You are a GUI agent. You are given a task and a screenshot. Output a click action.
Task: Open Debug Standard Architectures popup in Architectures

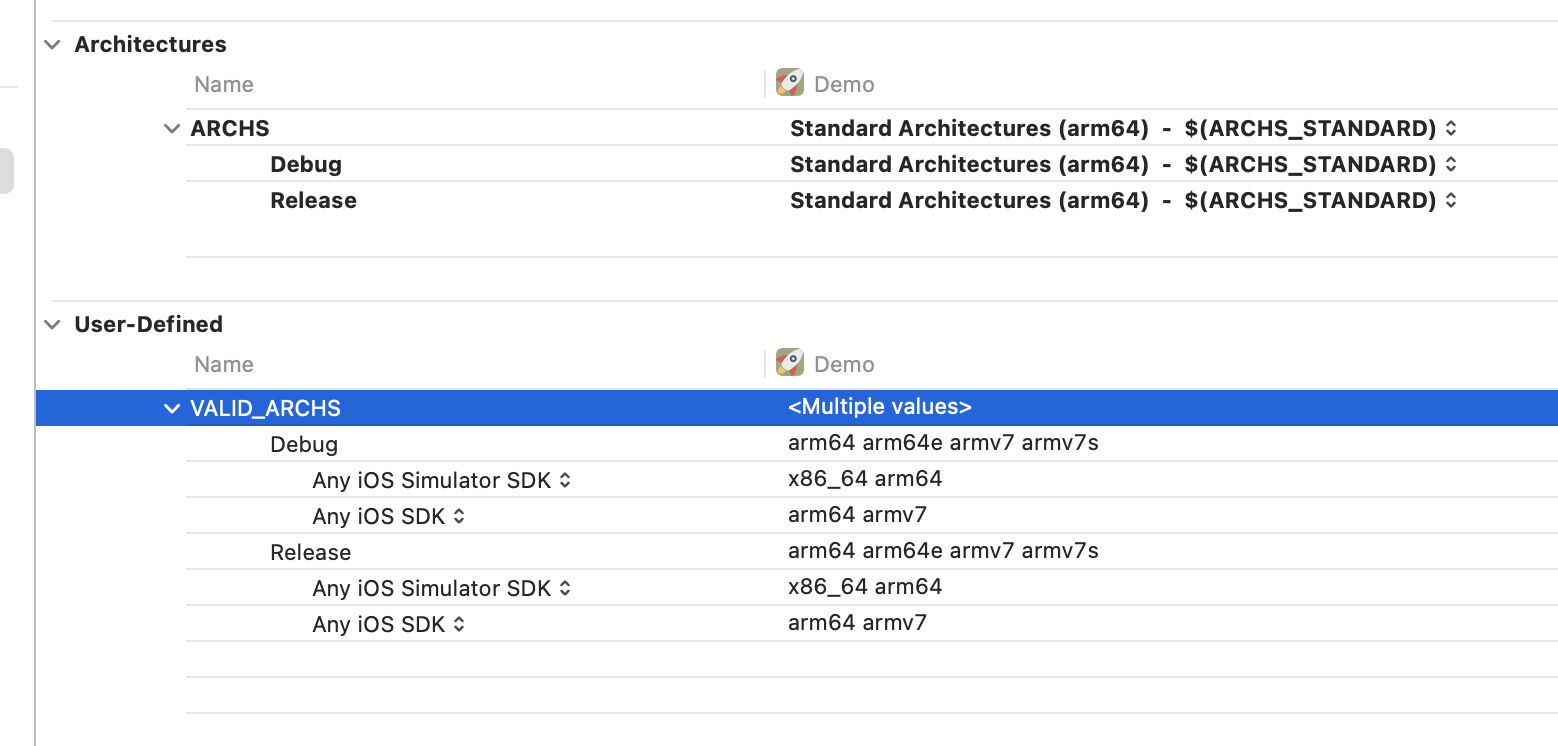pos(1123,165)
